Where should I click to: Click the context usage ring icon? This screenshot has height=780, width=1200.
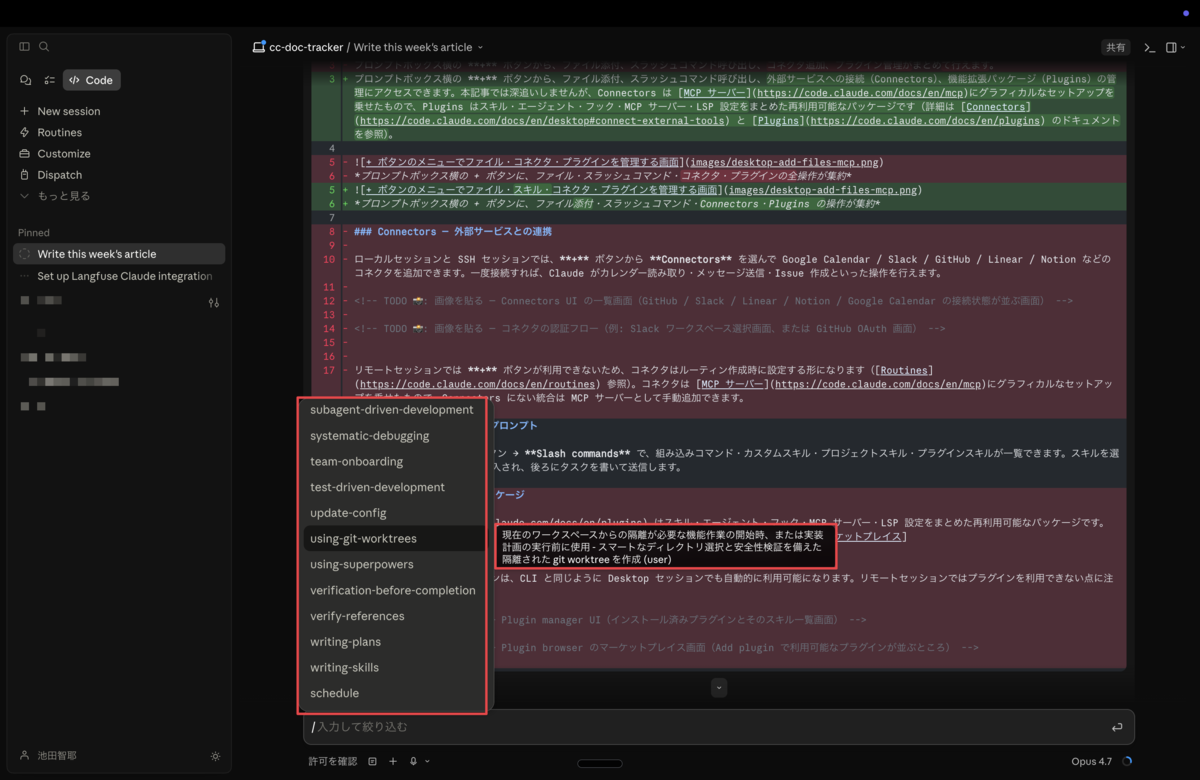coord(1127,761)
